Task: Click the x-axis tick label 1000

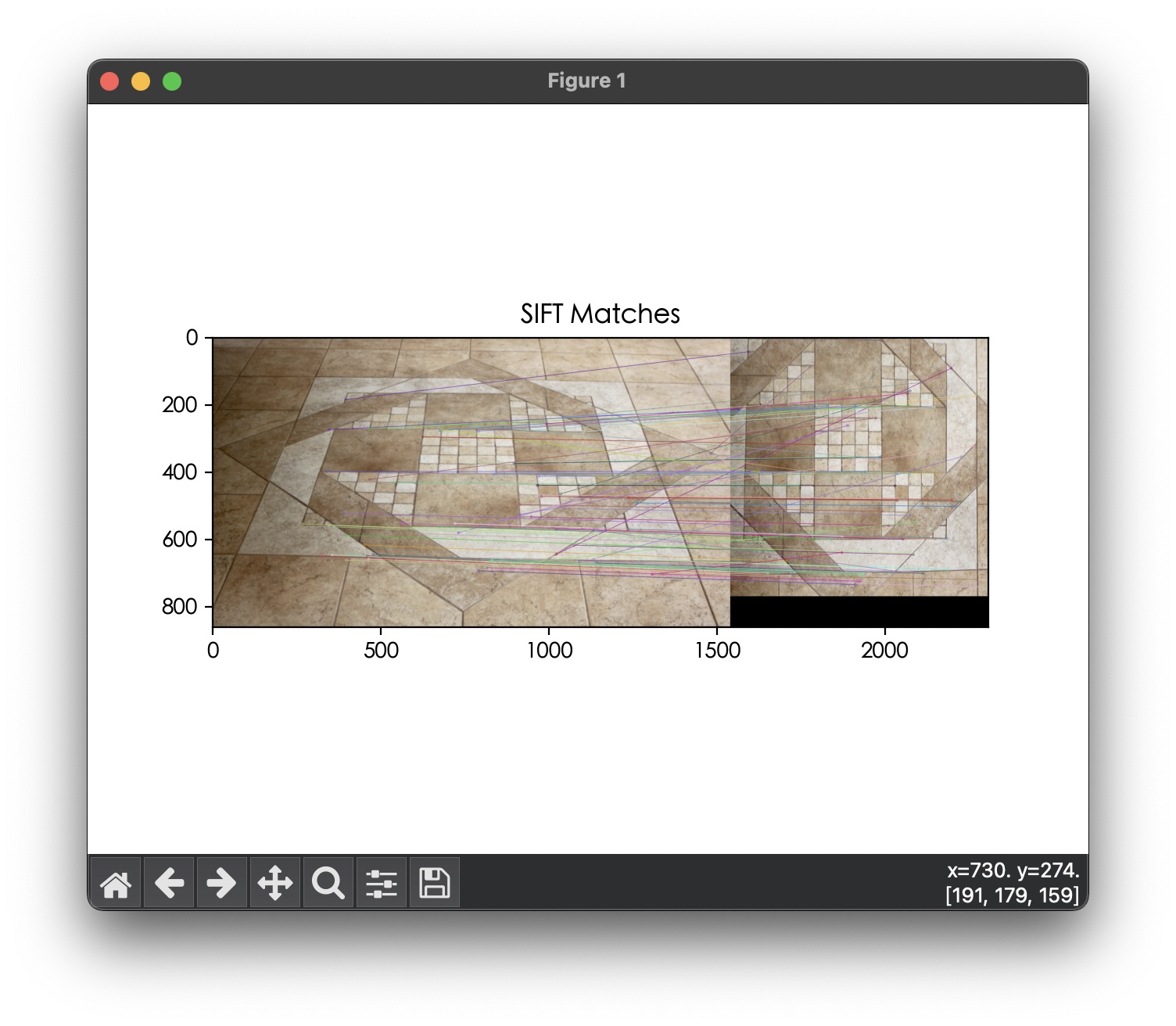Action: pyautogui.click(x=549, y=650)
